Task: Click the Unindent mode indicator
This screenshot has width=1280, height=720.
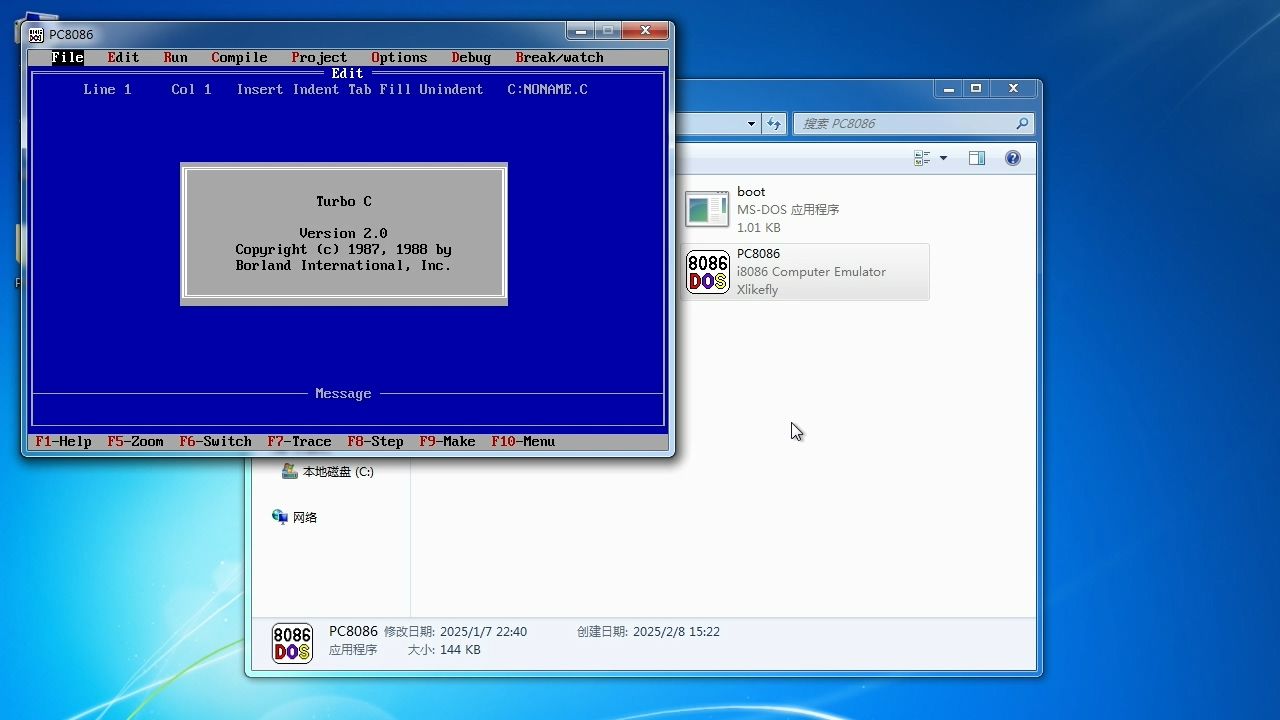Action: [x=452, y=90]
